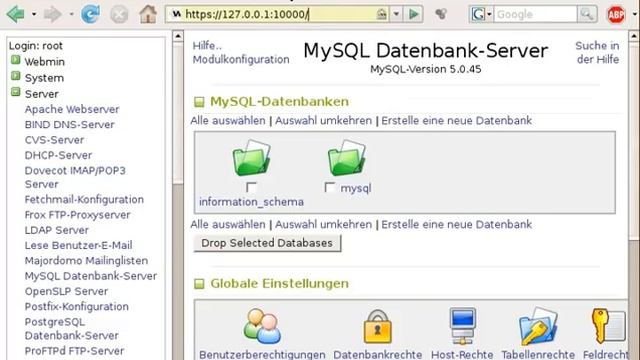The image size is (640, 360).
Task: Click upper Erstelle eine neue Datenbank link
Action: click(x=456, y=121)
